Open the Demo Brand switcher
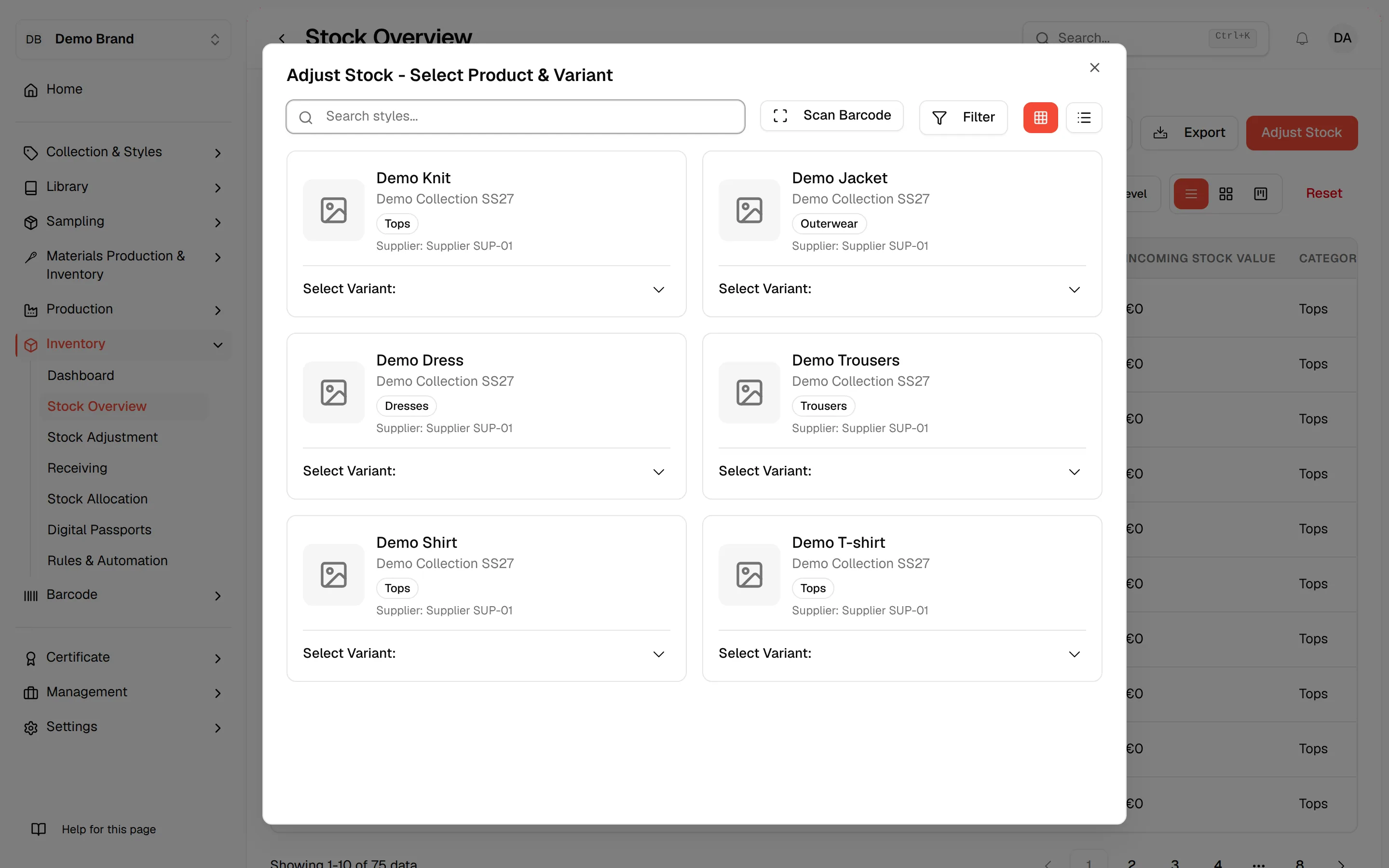This screenshot has width=1389, height=868. pyautogui.click(x=123, y=39)
